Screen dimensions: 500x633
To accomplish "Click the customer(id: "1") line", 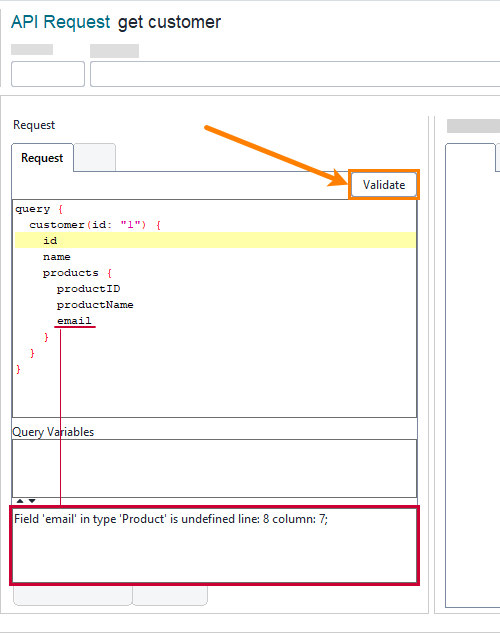I will (95, 225).
